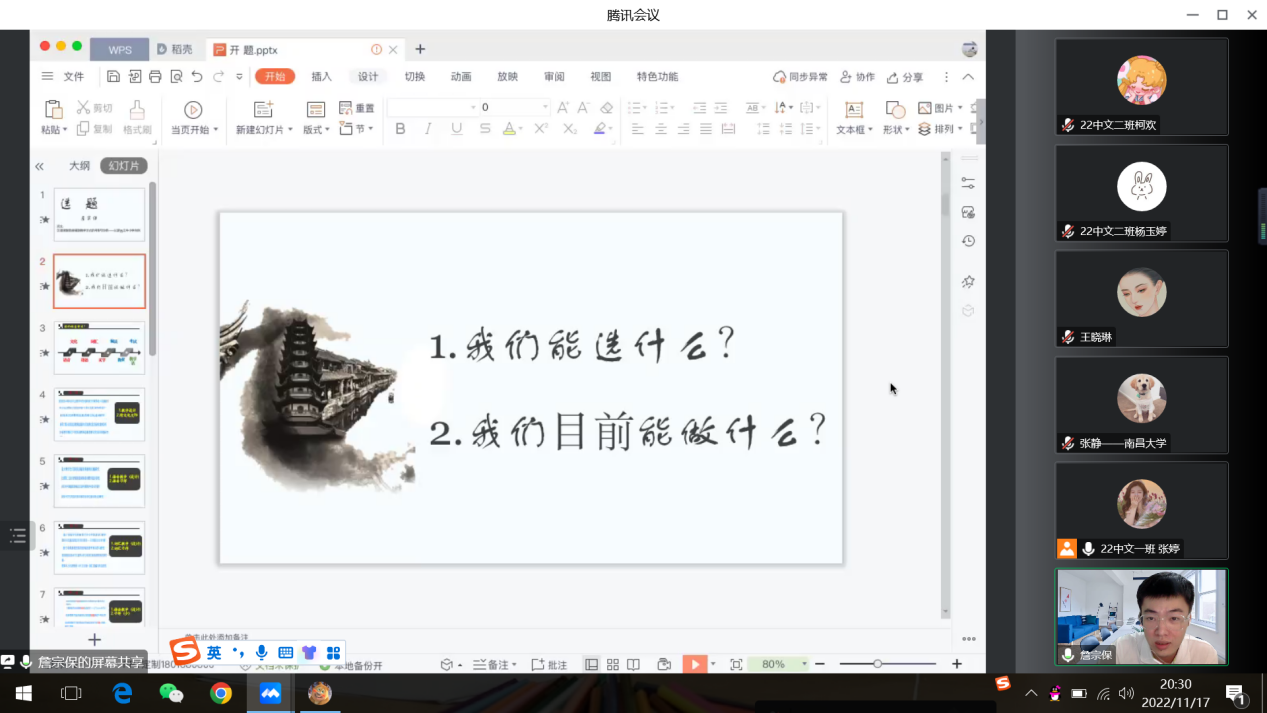
Task: Start slideshow from current slide (当页开始)
Action: [193, 109]
